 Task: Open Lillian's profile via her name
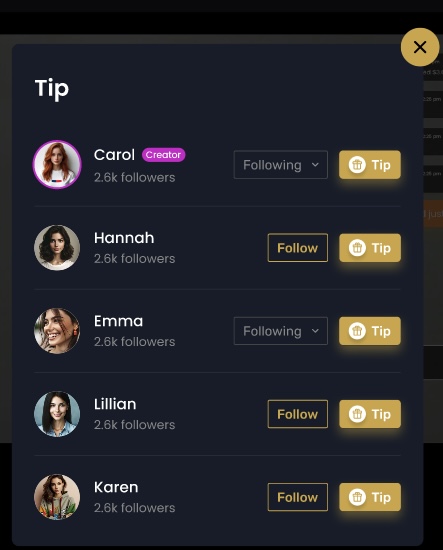click(x=115, y=404)
